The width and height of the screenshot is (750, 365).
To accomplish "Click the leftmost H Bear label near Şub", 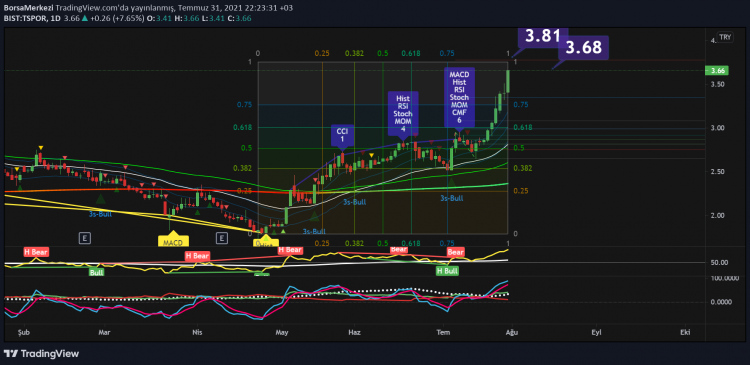I will (x=36, y=252).
